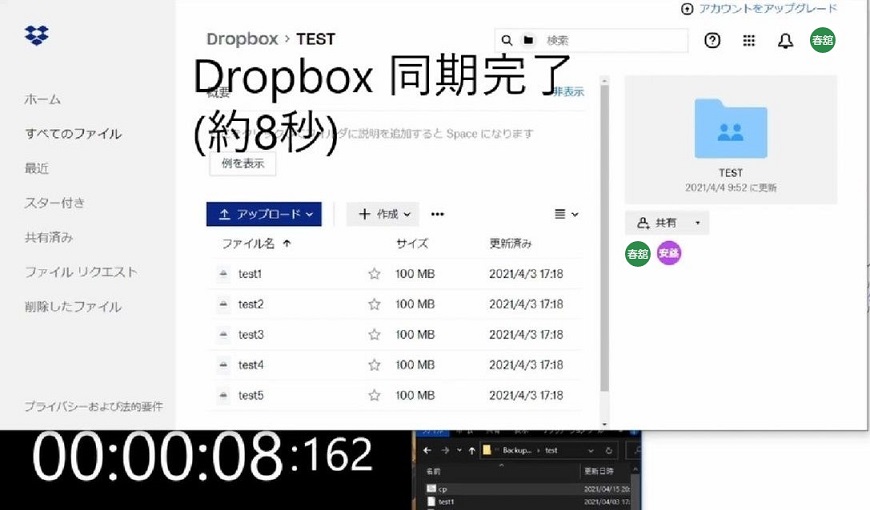Open the 作成 dropdown button
870x510 pixels.
[x=383, y=214]
